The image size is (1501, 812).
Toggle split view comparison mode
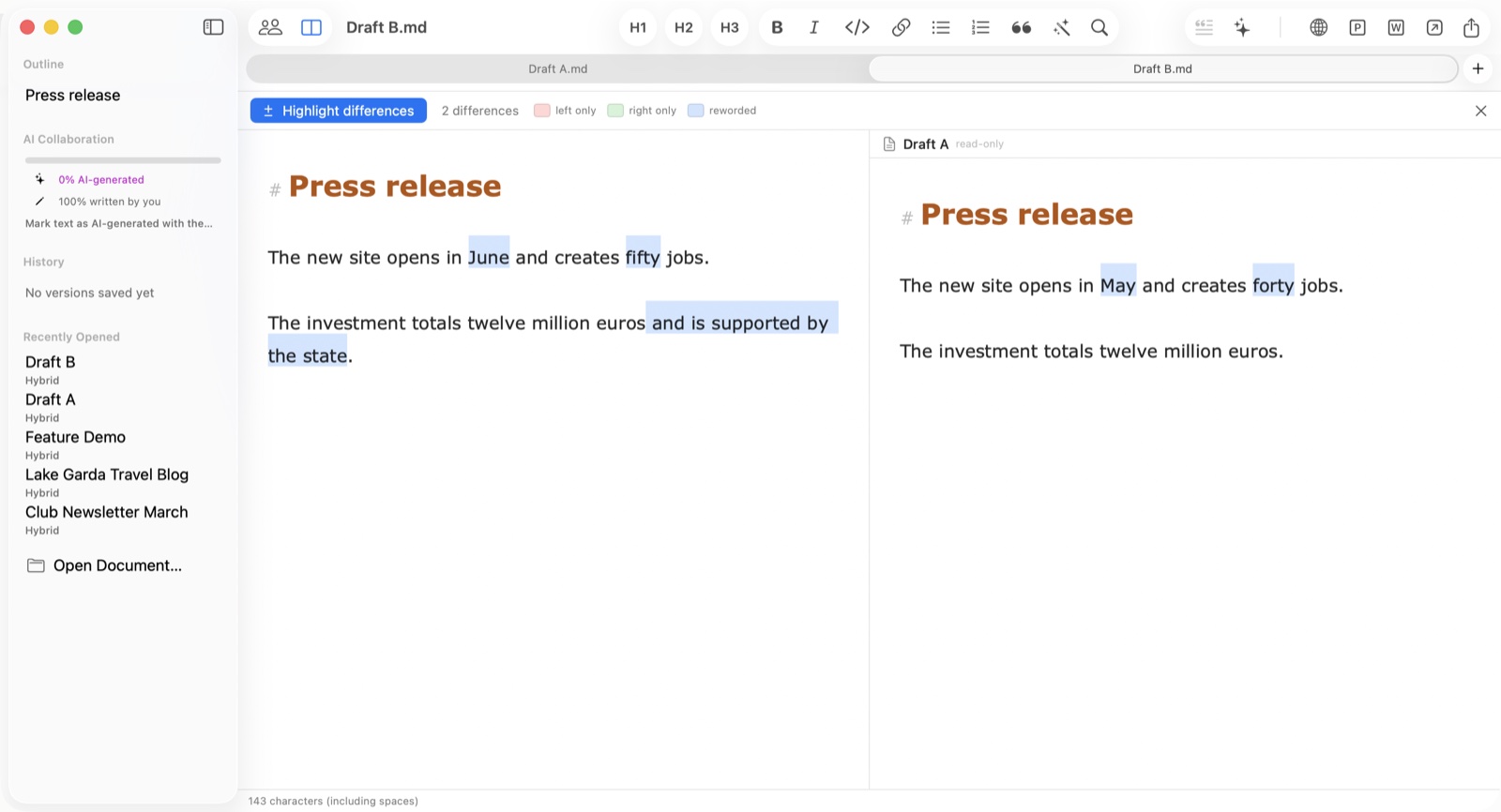[311, 27]
